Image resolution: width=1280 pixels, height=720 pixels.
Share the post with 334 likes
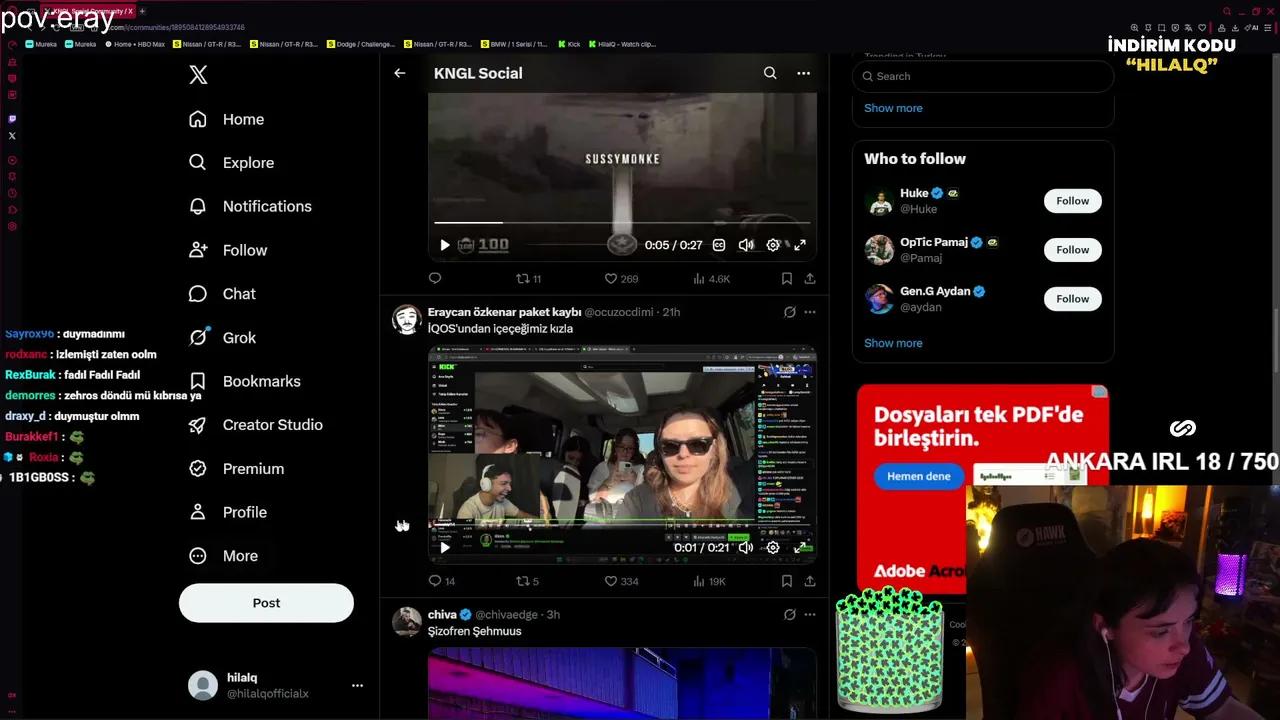tap(810, 581)
